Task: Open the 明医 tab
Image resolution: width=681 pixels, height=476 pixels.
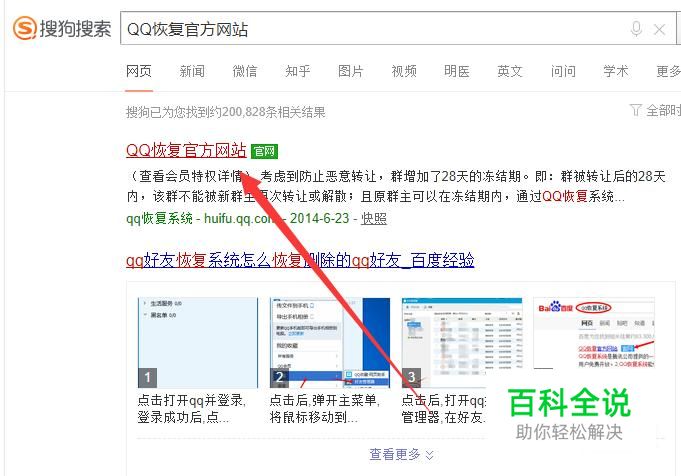Action: (x=457, y=71)
